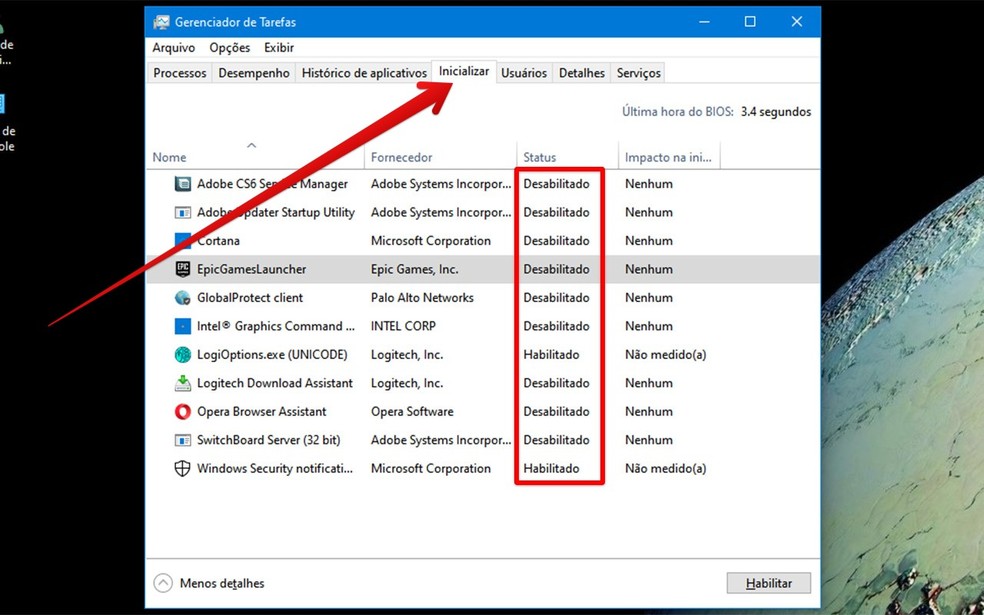Viewport: 984px width, 615px height.
Task: Click the Windows Security notification icon
Action: (183, 468)
